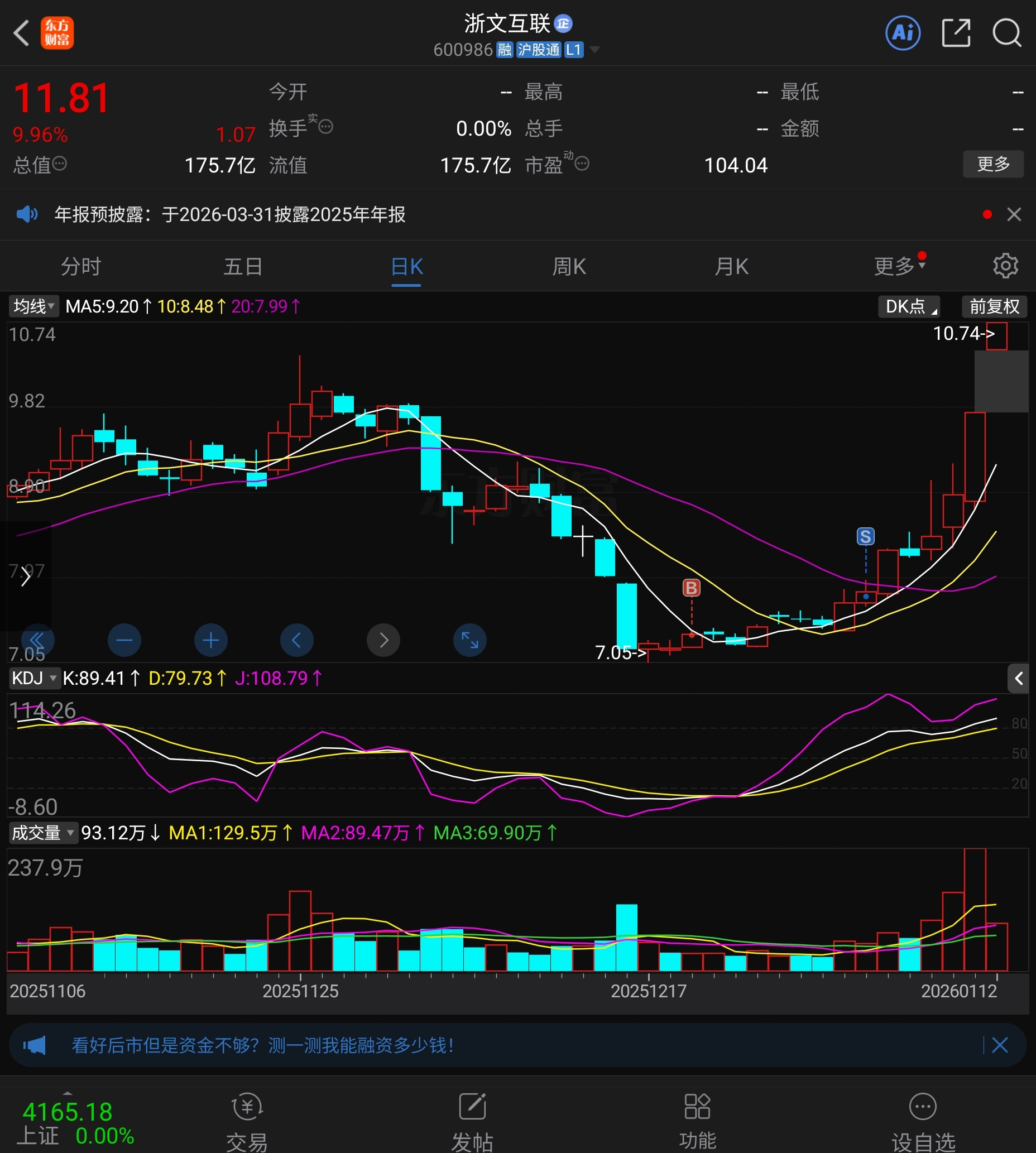
Task: Tap the 东方财富 app logo
Action: [x=57, y=33]
